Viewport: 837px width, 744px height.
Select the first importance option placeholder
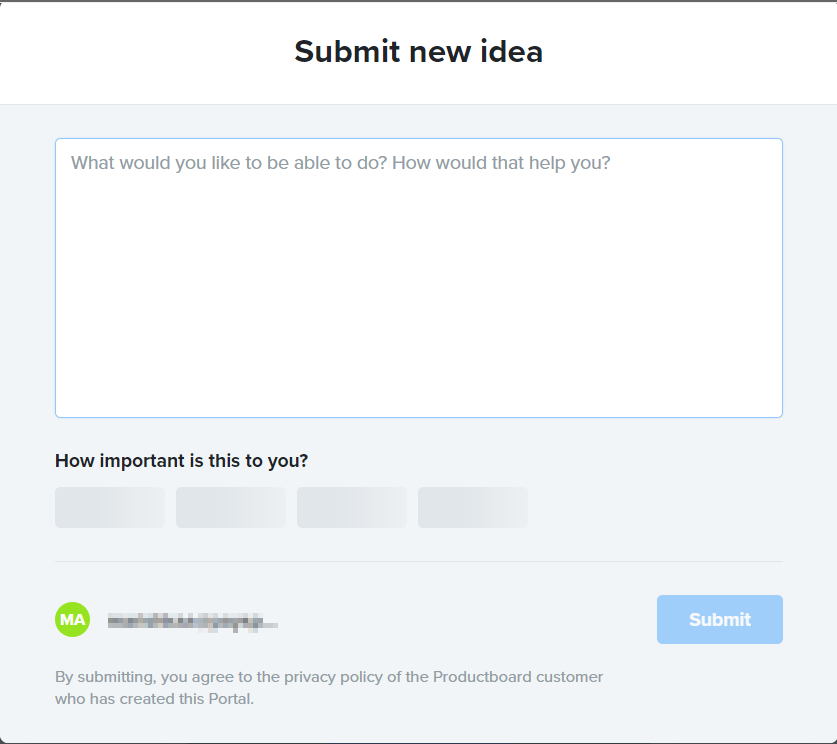[x=110, y=507]
